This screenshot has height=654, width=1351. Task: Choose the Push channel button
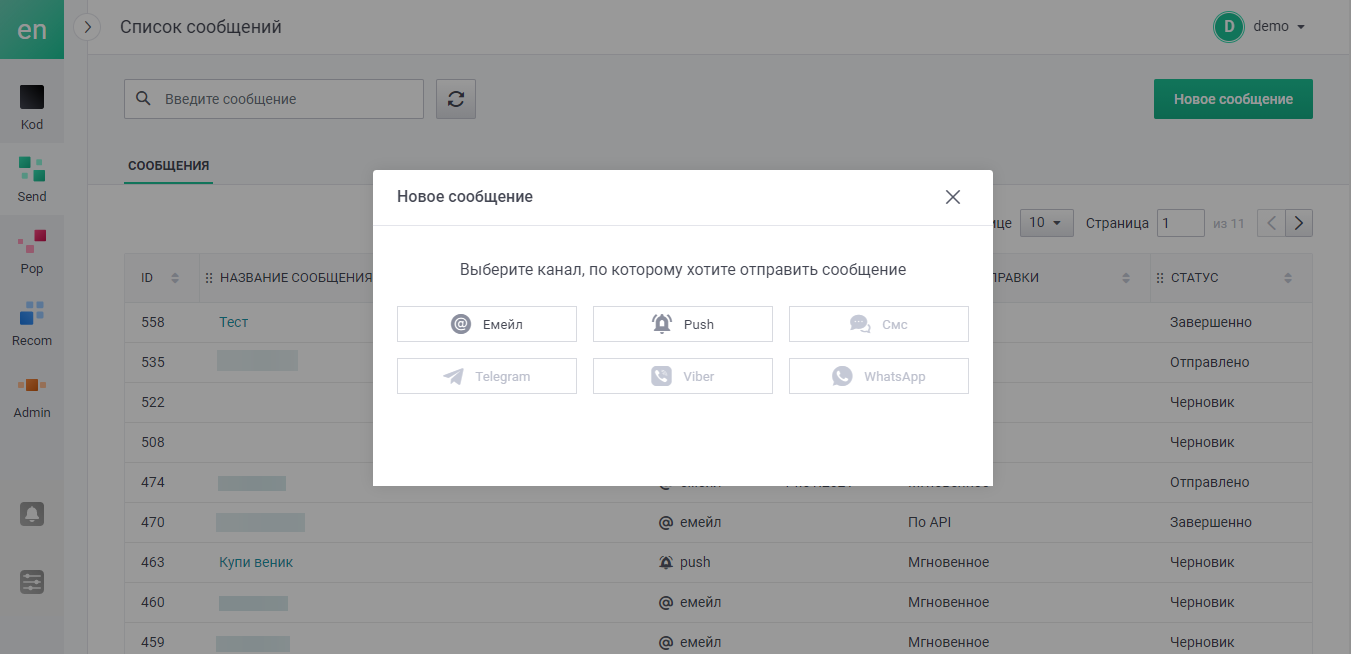683,324
